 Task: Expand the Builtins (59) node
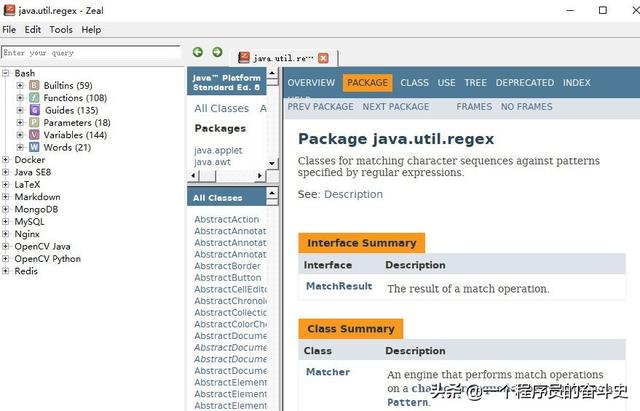pyautogui.click(x=20, y=86)
